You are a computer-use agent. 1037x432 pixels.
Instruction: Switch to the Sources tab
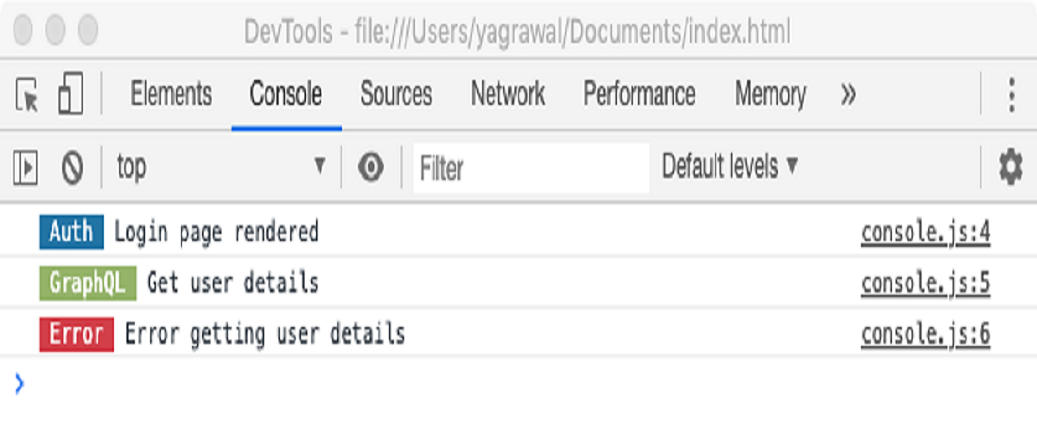pos(396,95)
